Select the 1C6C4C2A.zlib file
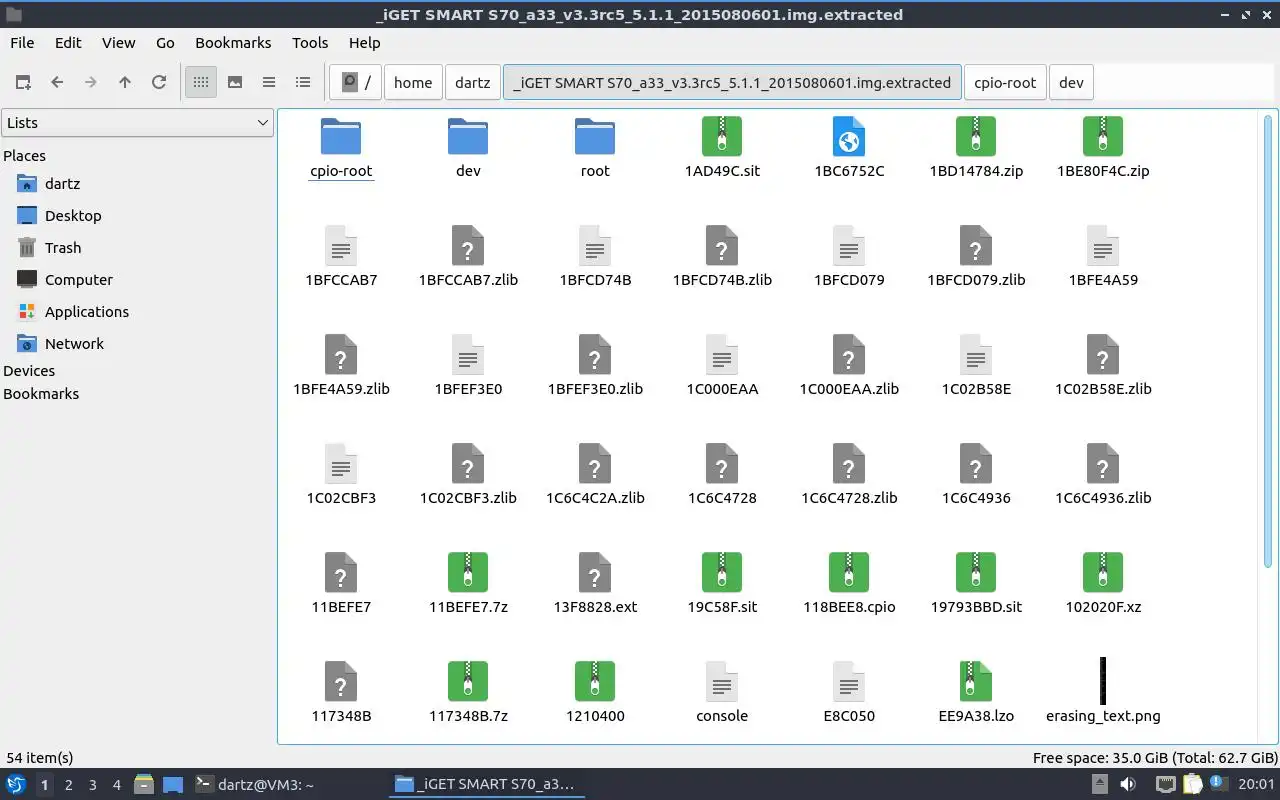 coord(595,464)
